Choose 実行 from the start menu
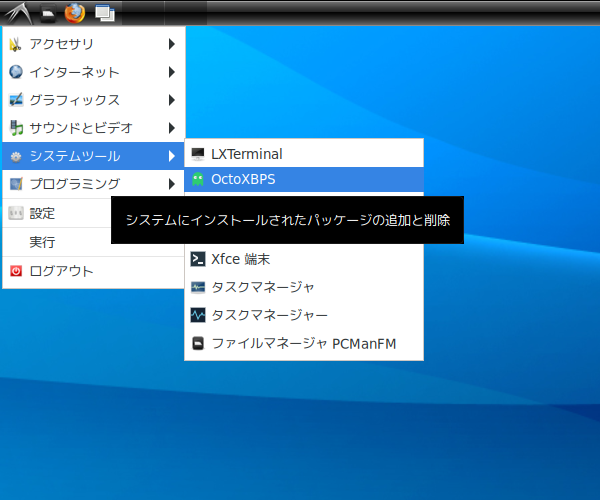Image resolution: width=600 pixels, height=500 pixels. (57, 242)
